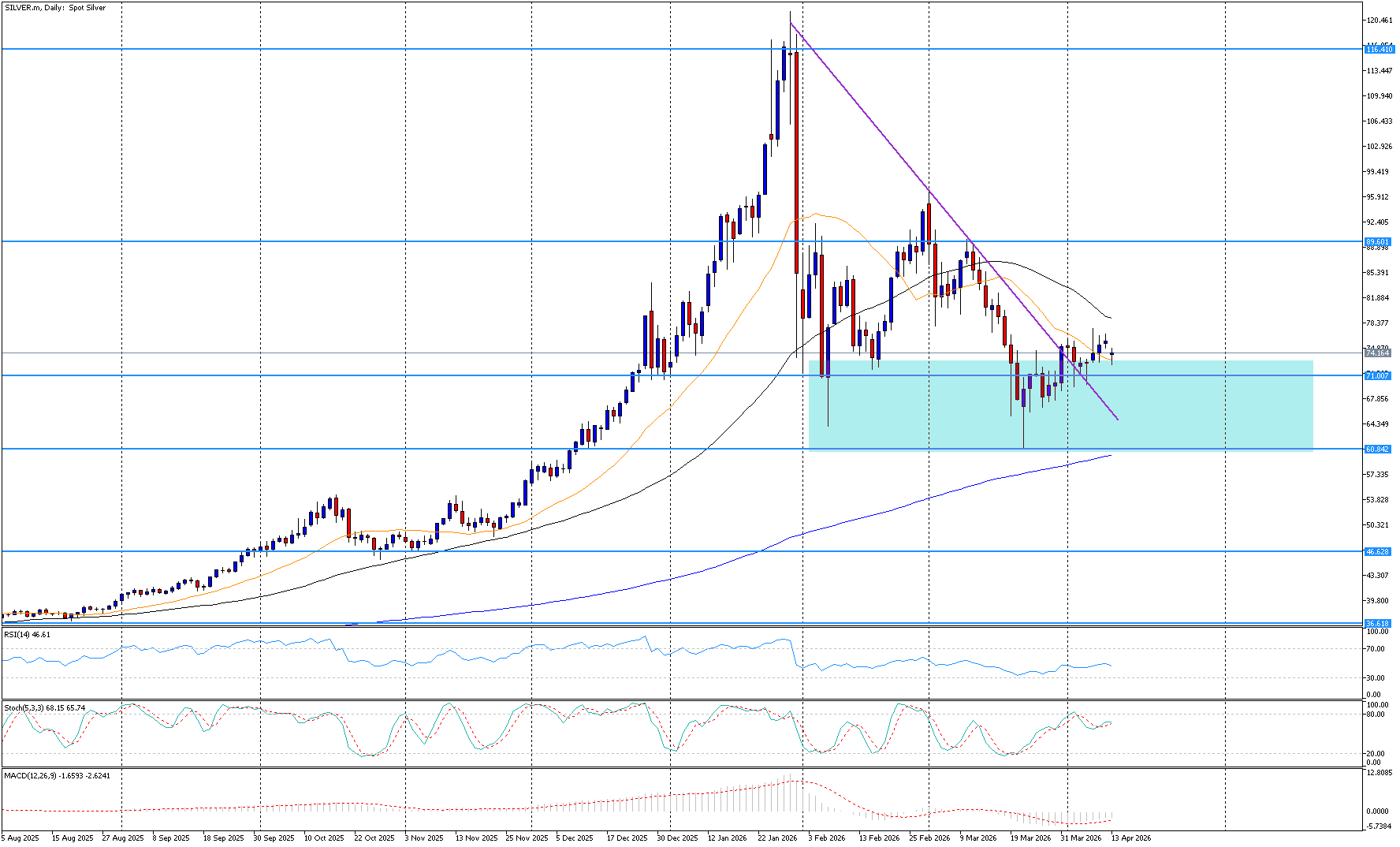This screenshot has width=1400, height=847.
Task: Select the Stoch(5,3,3) indicator label
Action: coord(44,708)
